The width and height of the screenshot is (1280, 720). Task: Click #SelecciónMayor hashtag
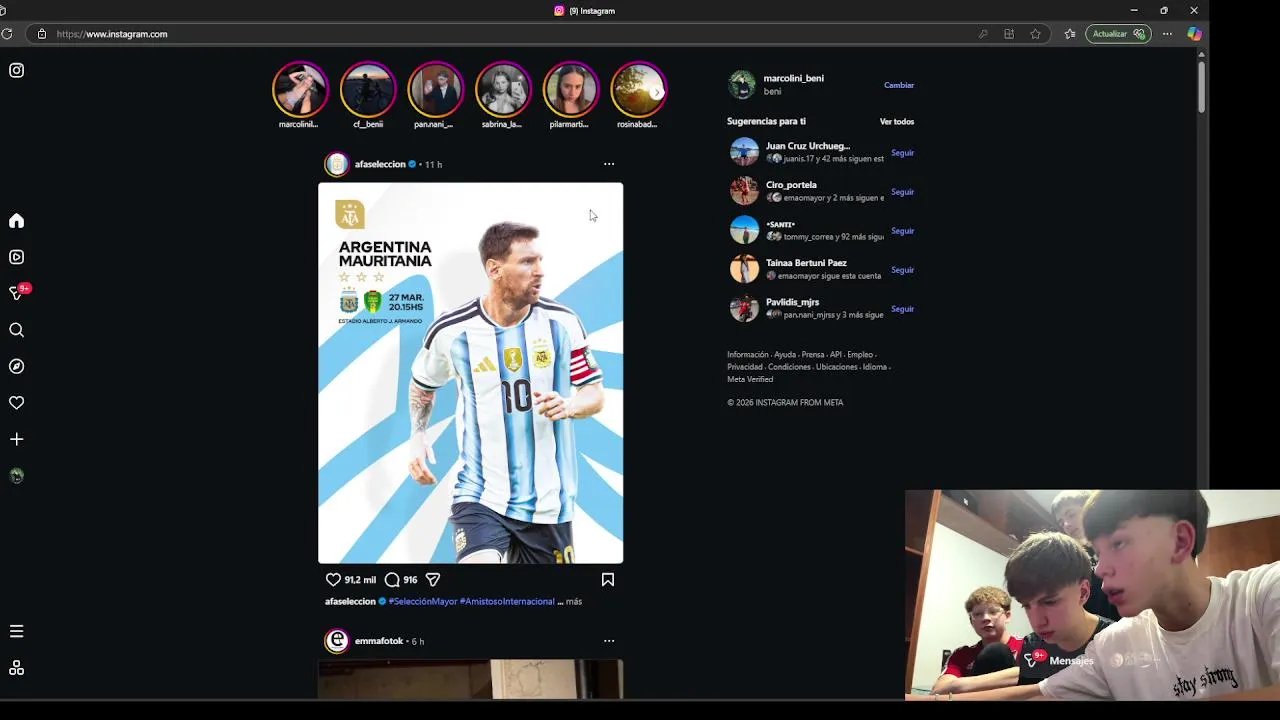pyautogui.click(x=423, y=601)
